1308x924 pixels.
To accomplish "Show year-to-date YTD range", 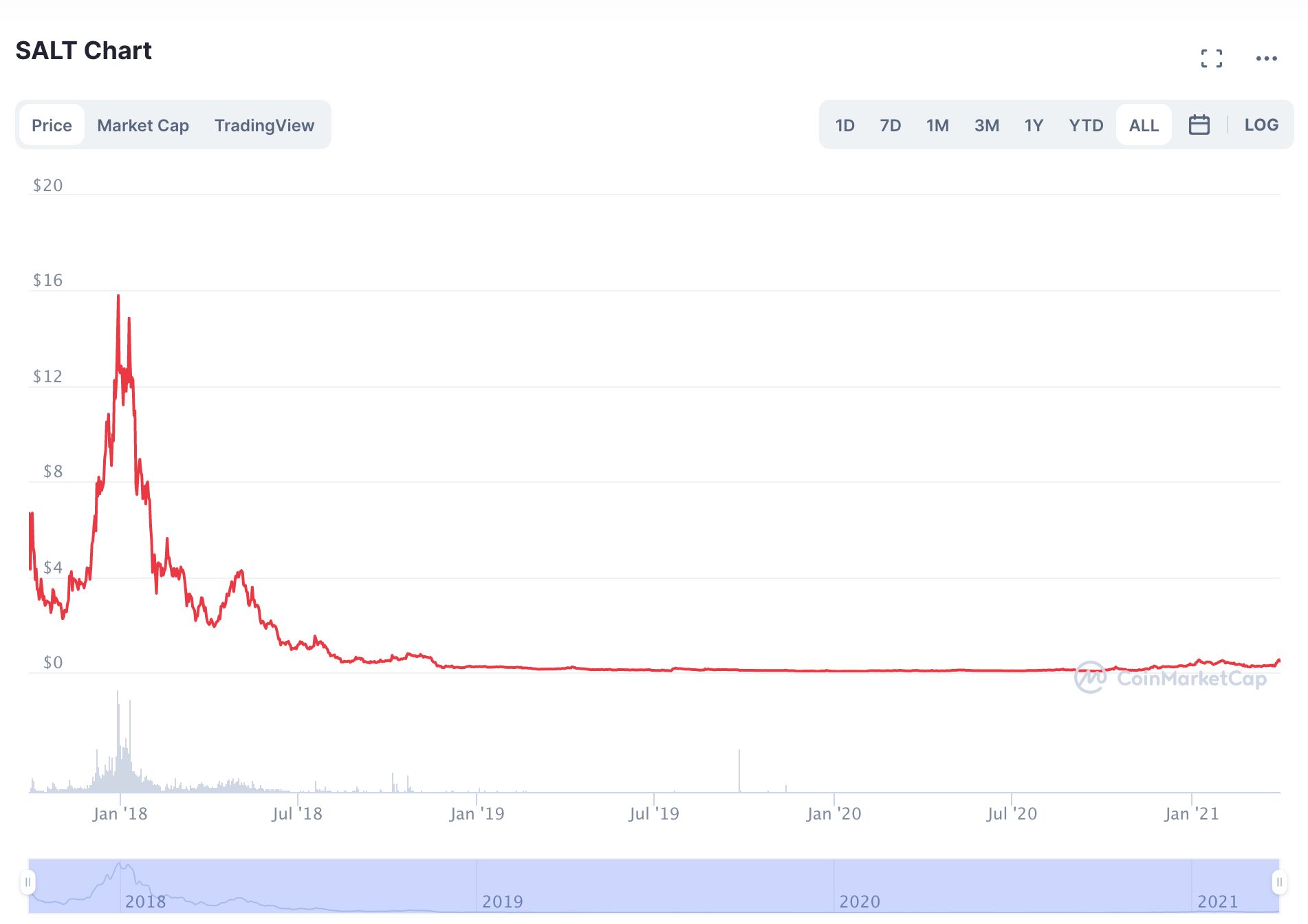I will tap(1086, 125).
